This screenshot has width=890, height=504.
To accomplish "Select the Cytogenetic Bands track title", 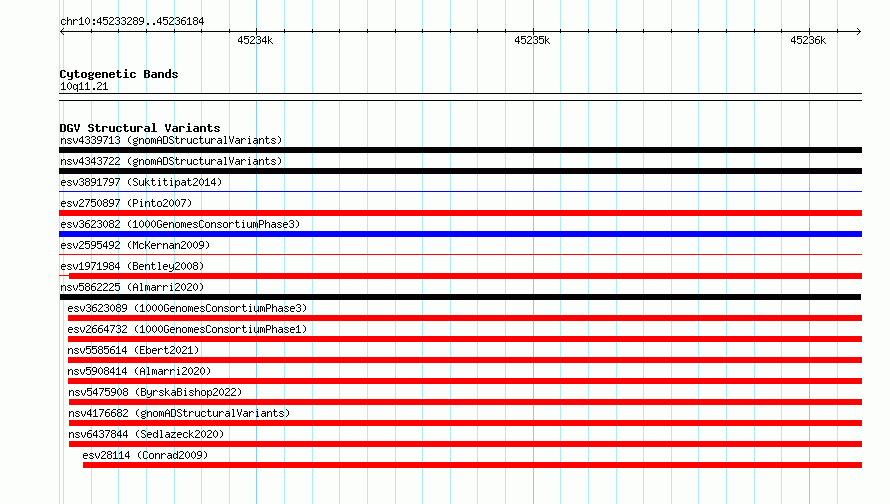I will pyautogui.click(x=119, y=74).
